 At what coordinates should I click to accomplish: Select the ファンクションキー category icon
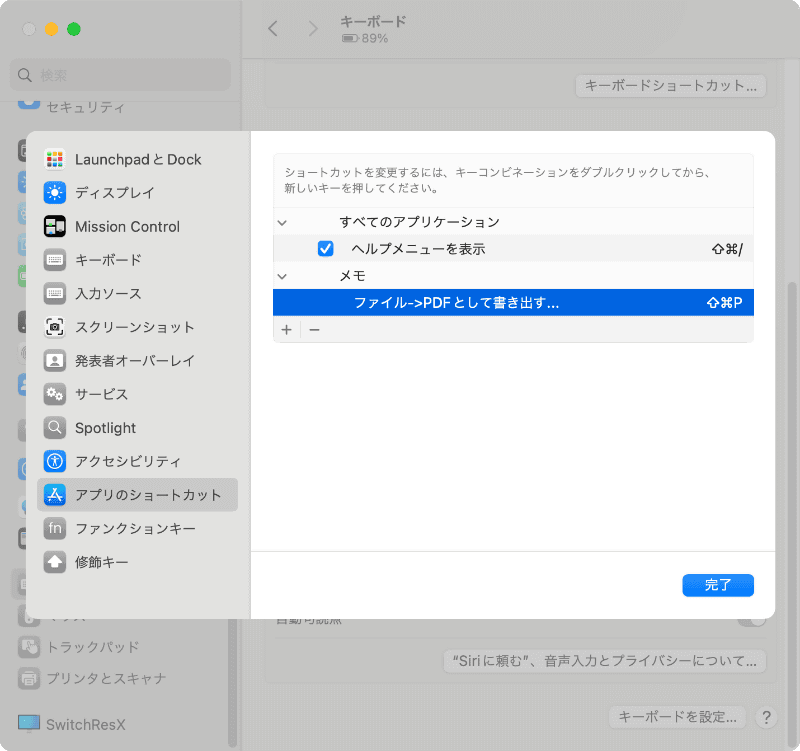(x=57, y=528)
